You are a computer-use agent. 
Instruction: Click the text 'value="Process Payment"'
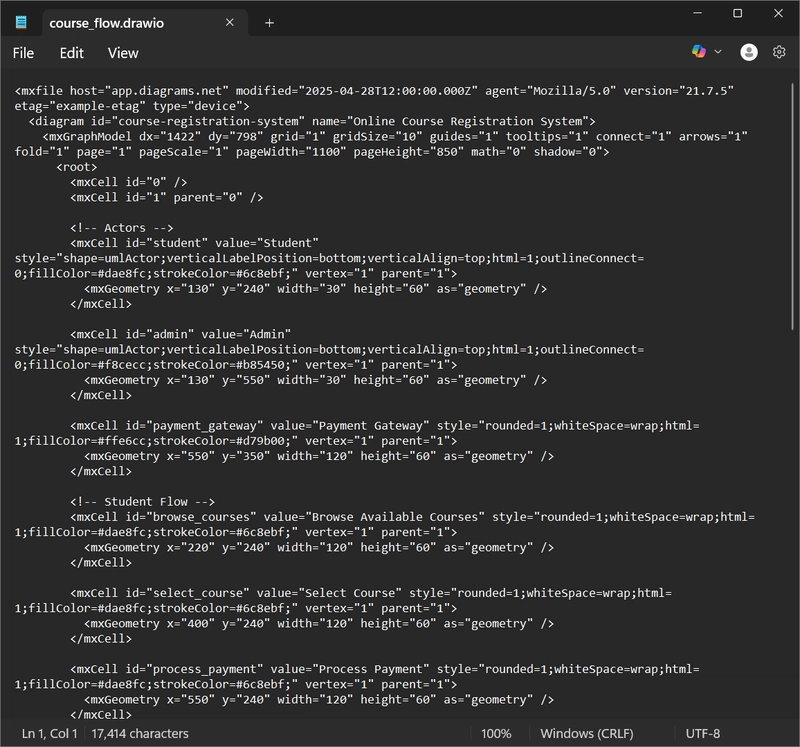click(350, 669)
